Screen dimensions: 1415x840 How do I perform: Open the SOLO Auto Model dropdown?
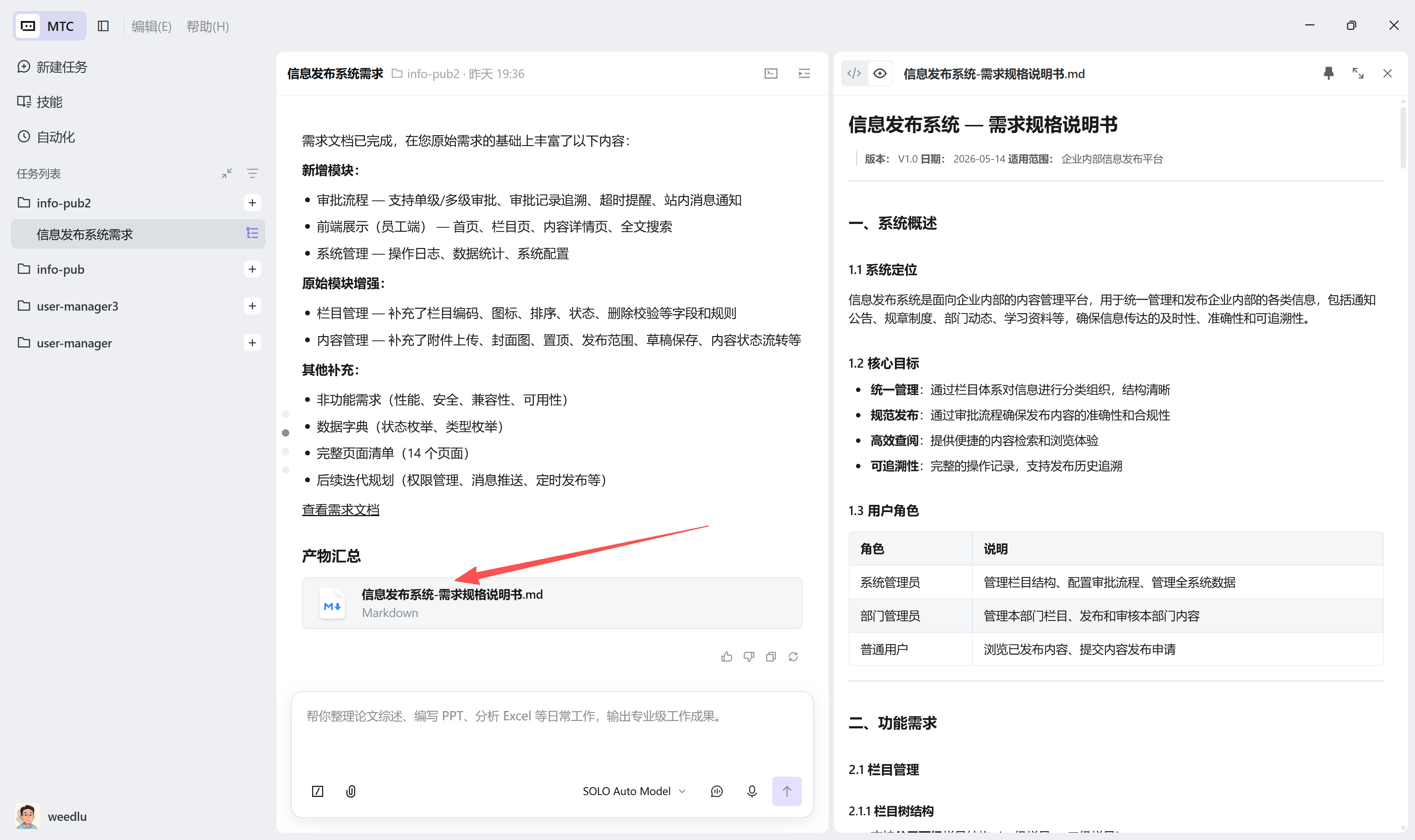coord(634,791)
